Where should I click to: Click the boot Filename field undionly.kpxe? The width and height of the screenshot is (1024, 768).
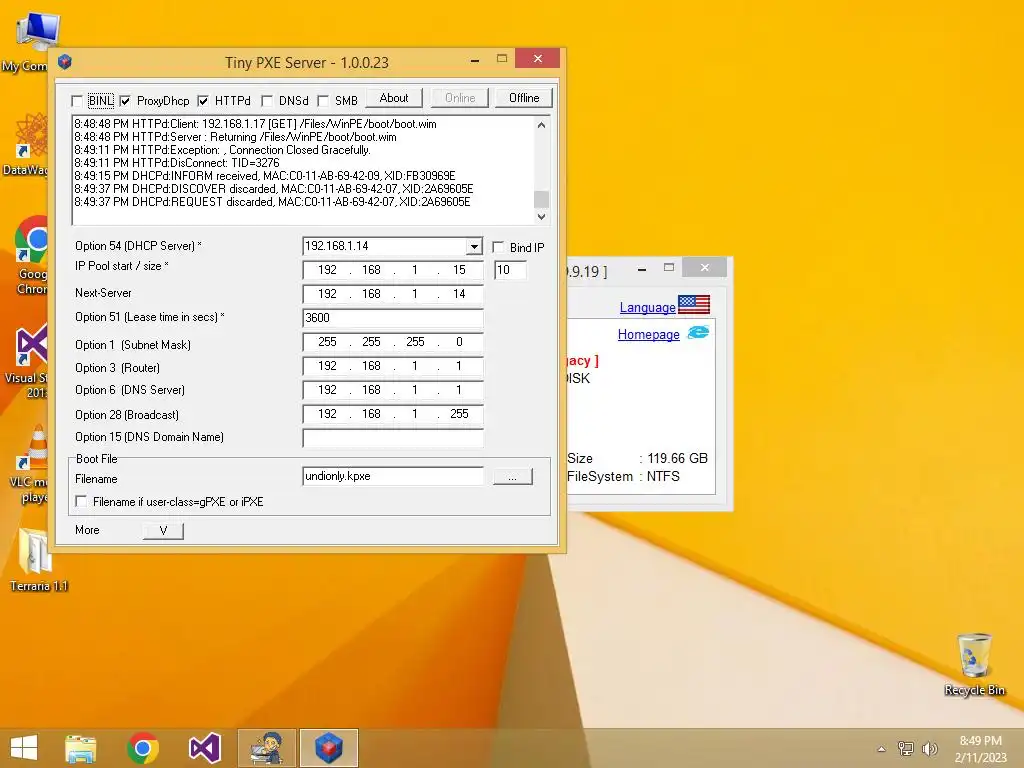click(393, 476)
